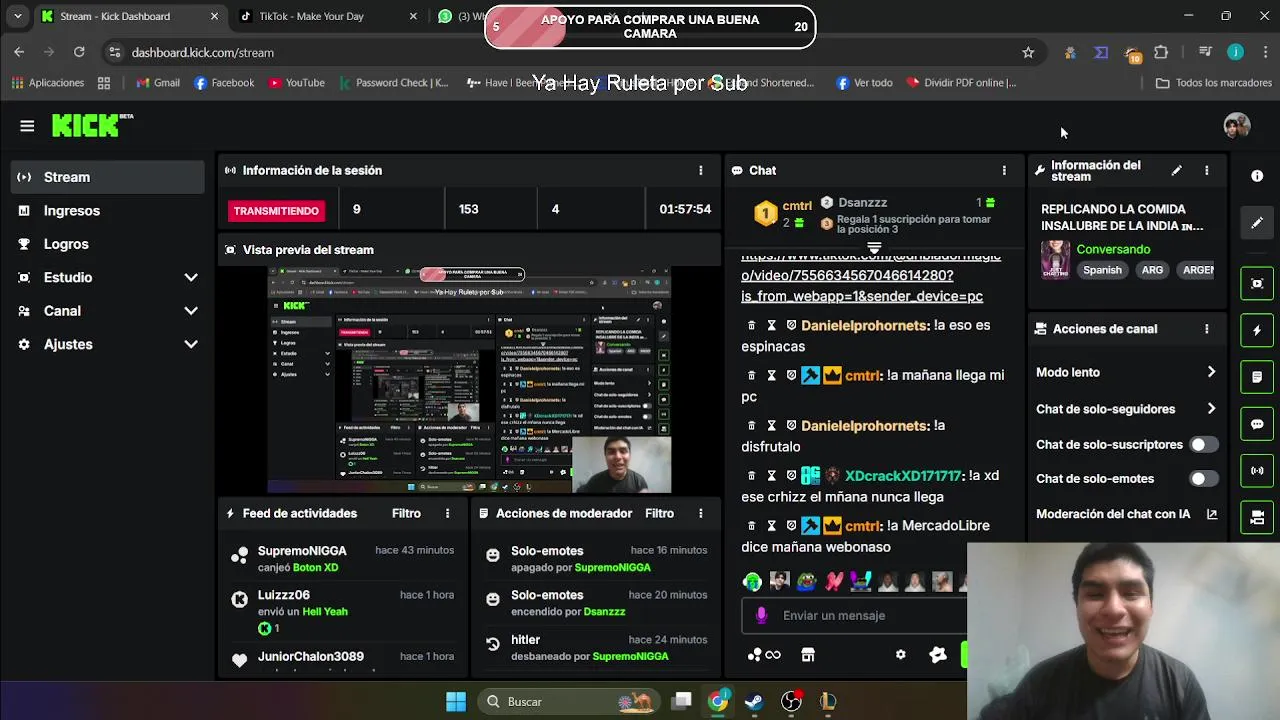Open the Feed de actividades Filtro

[x=406, y=513]
